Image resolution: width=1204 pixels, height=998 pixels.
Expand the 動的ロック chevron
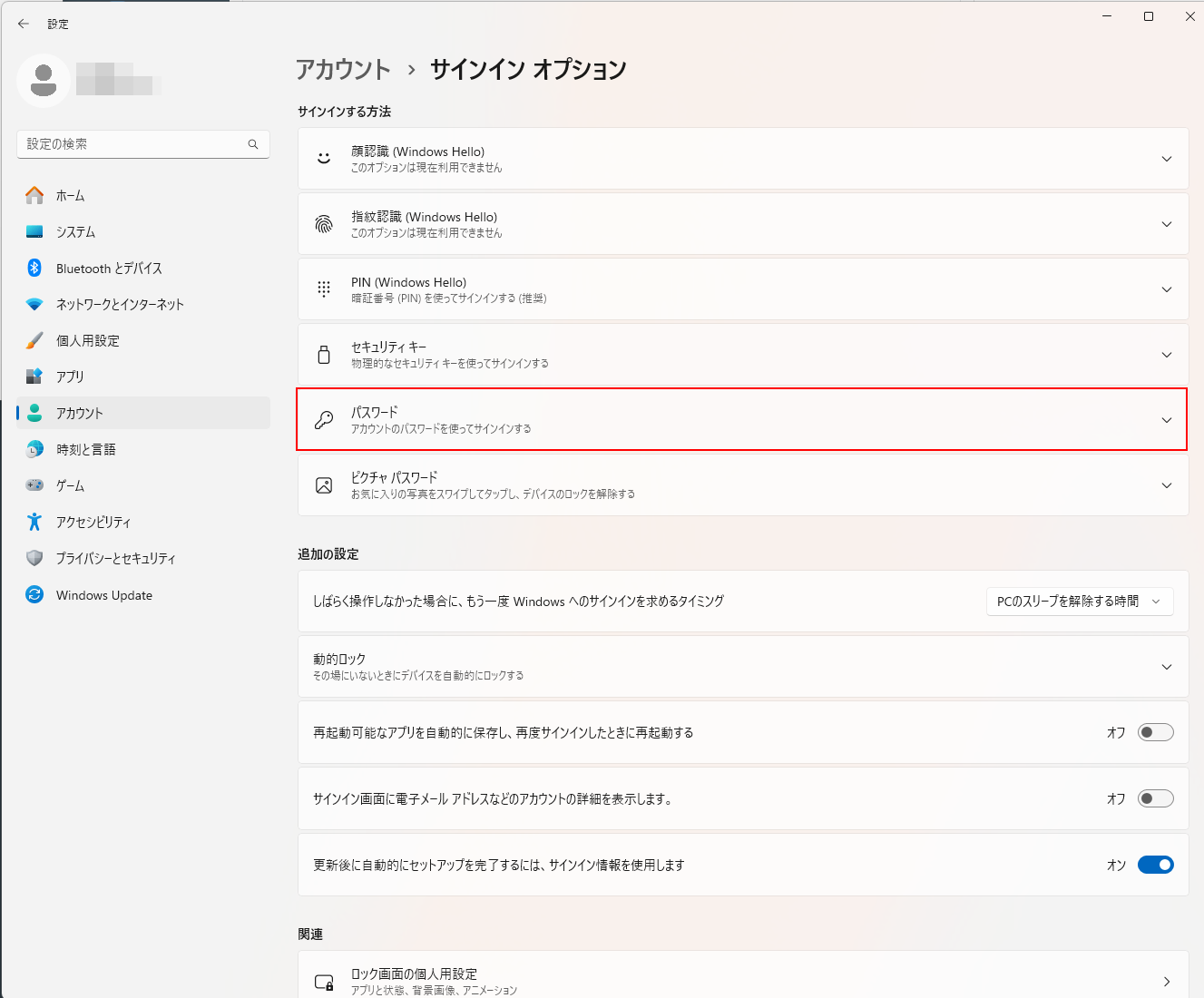pos(1167,667)
